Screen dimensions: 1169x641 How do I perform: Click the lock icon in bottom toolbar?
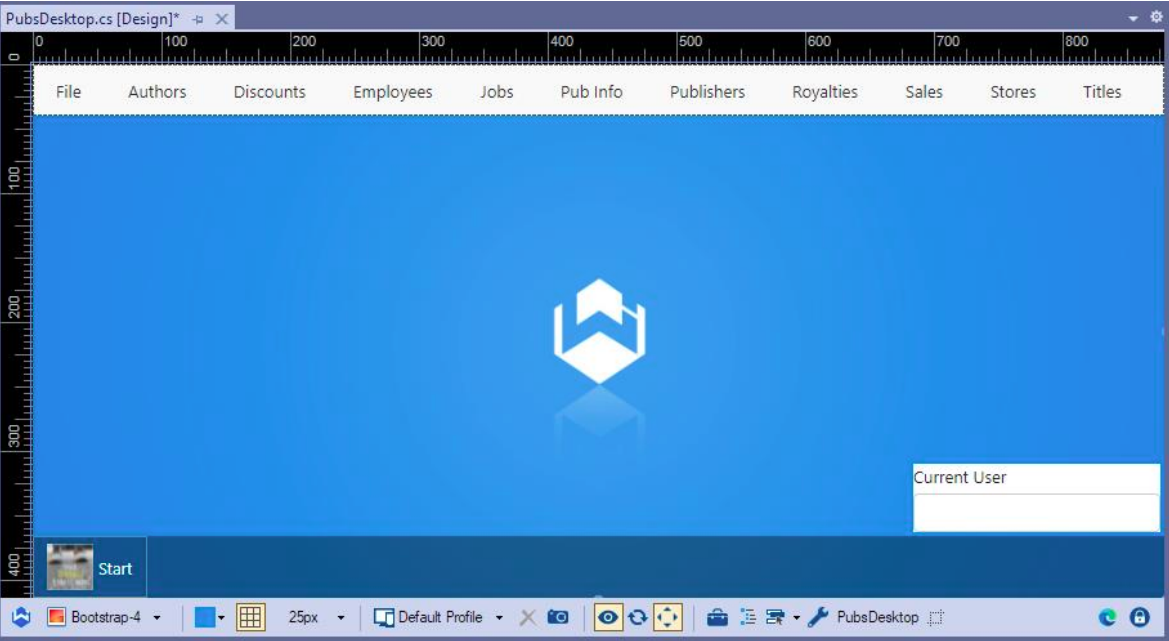click(x=1139, y=617)
